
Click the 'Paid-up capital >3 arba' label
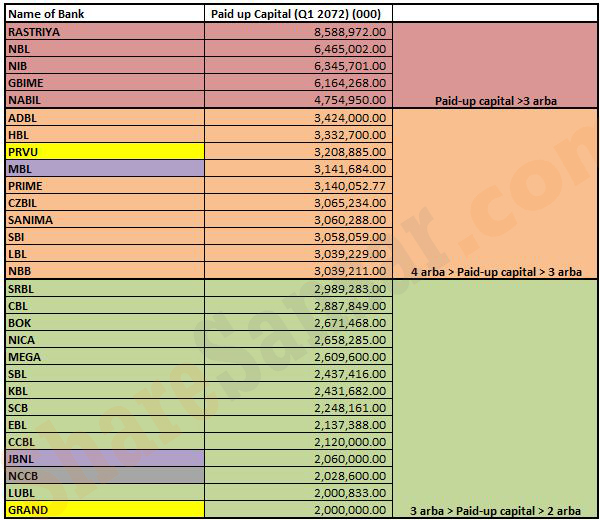(x=496, y=101)
